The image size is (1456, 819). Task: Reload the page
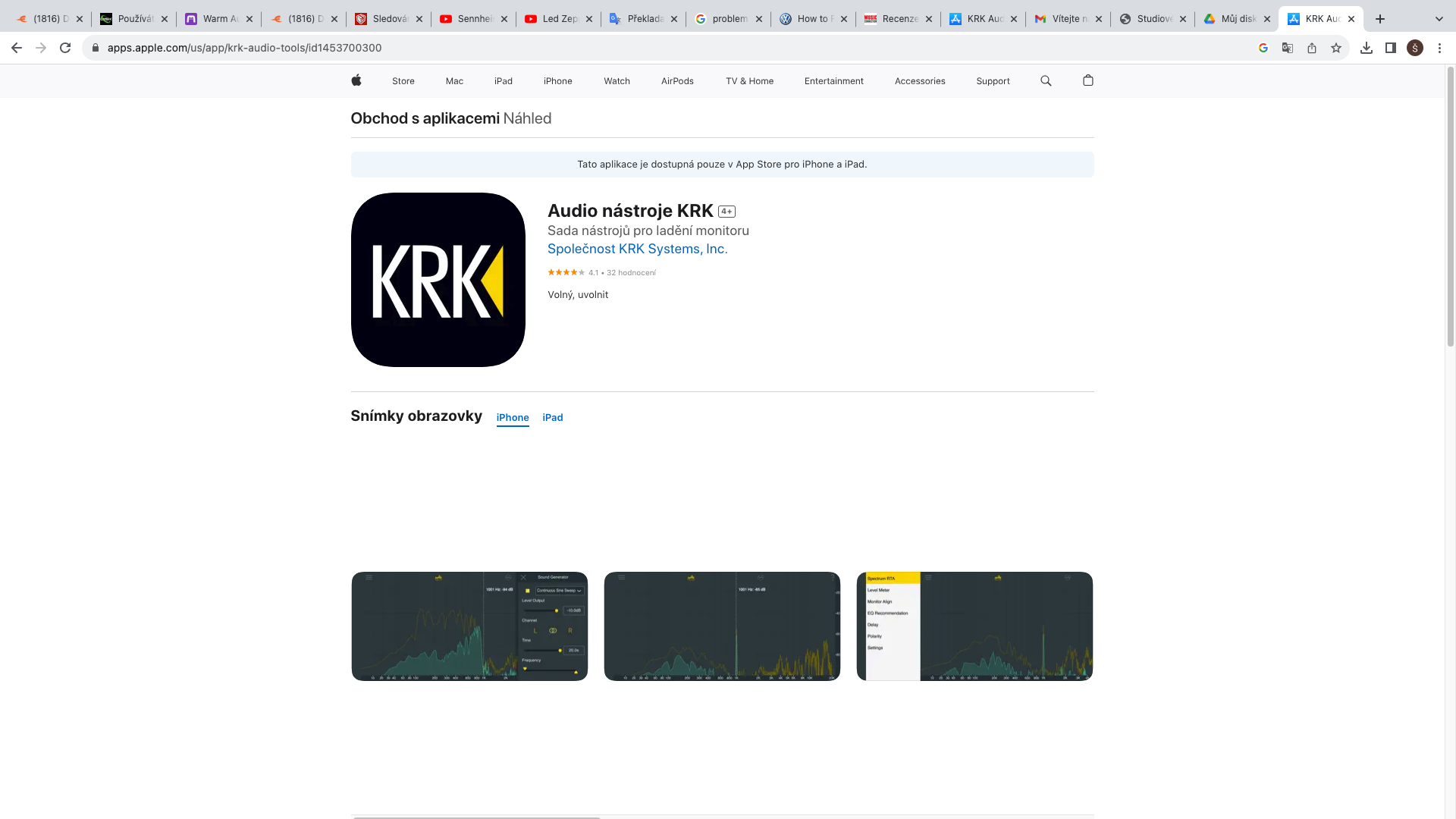click(x=65, y=48)
